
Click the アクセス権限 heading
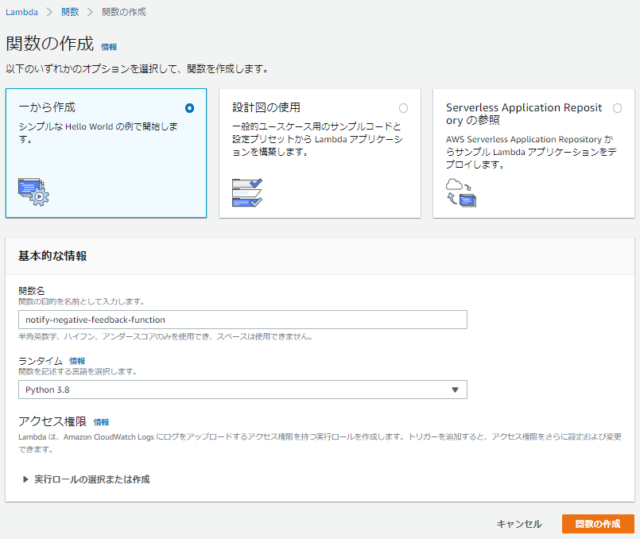tap(52, 421)
